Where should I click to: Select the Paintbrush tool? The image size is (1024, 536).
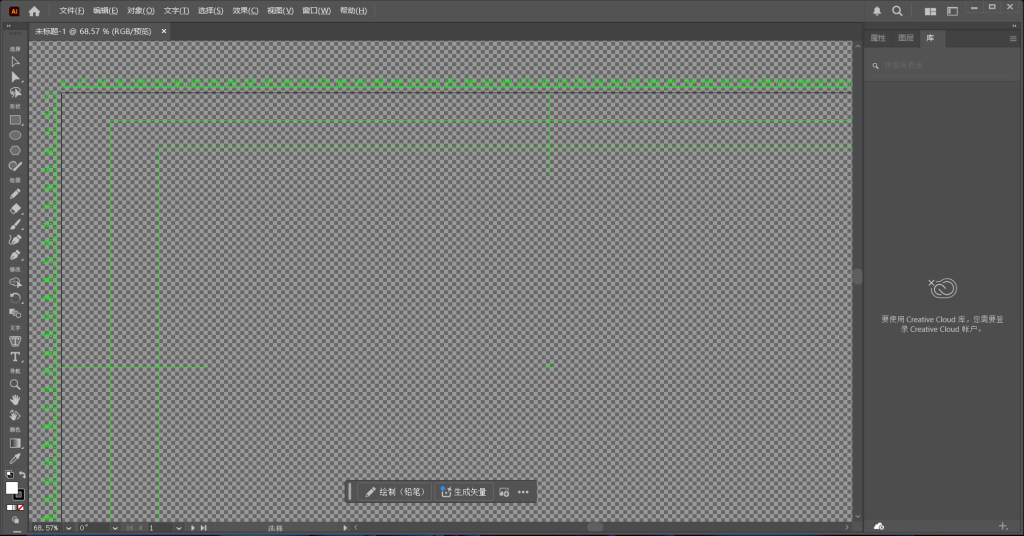pos(15,225)
